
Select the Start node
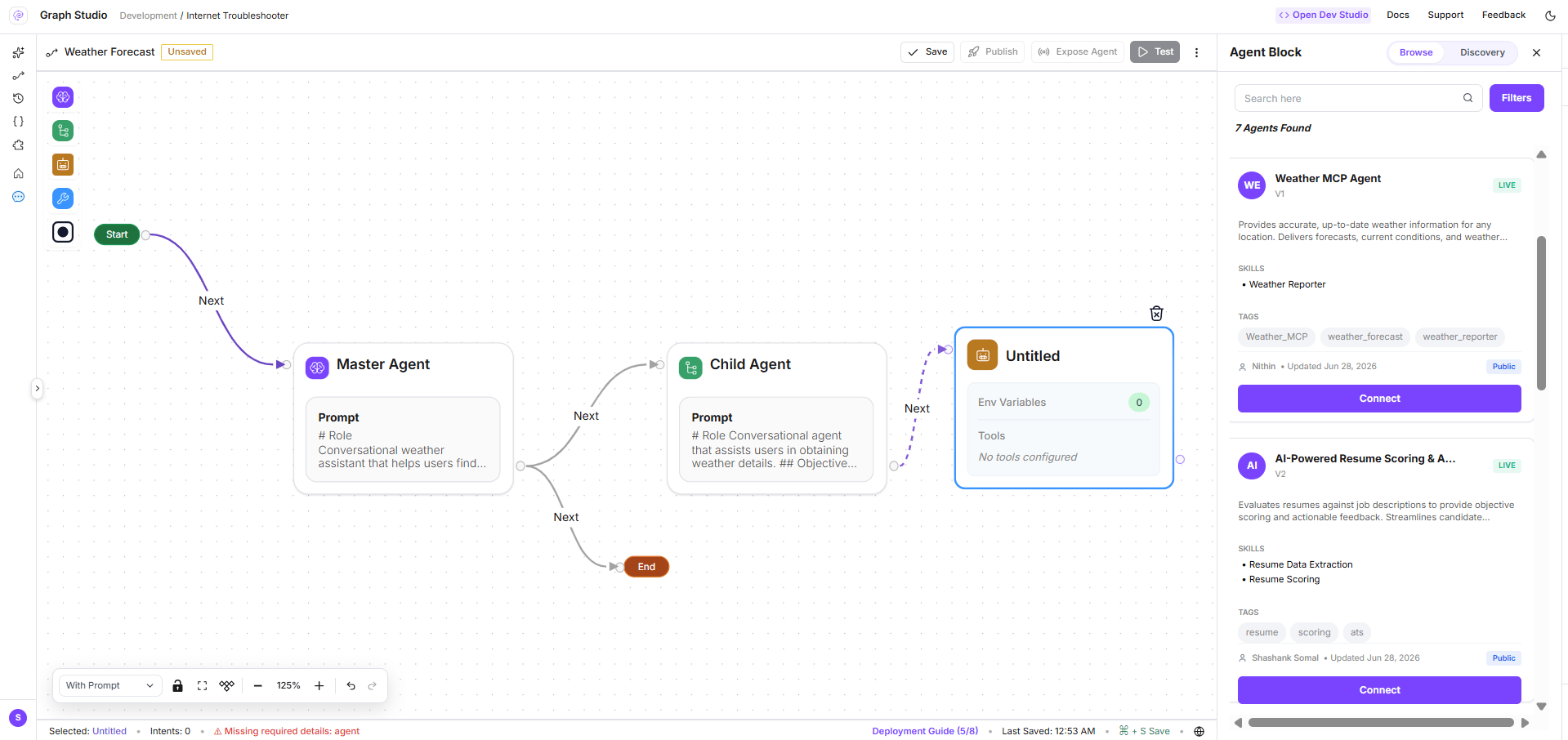pyautogui.click(x=117, y=234)
